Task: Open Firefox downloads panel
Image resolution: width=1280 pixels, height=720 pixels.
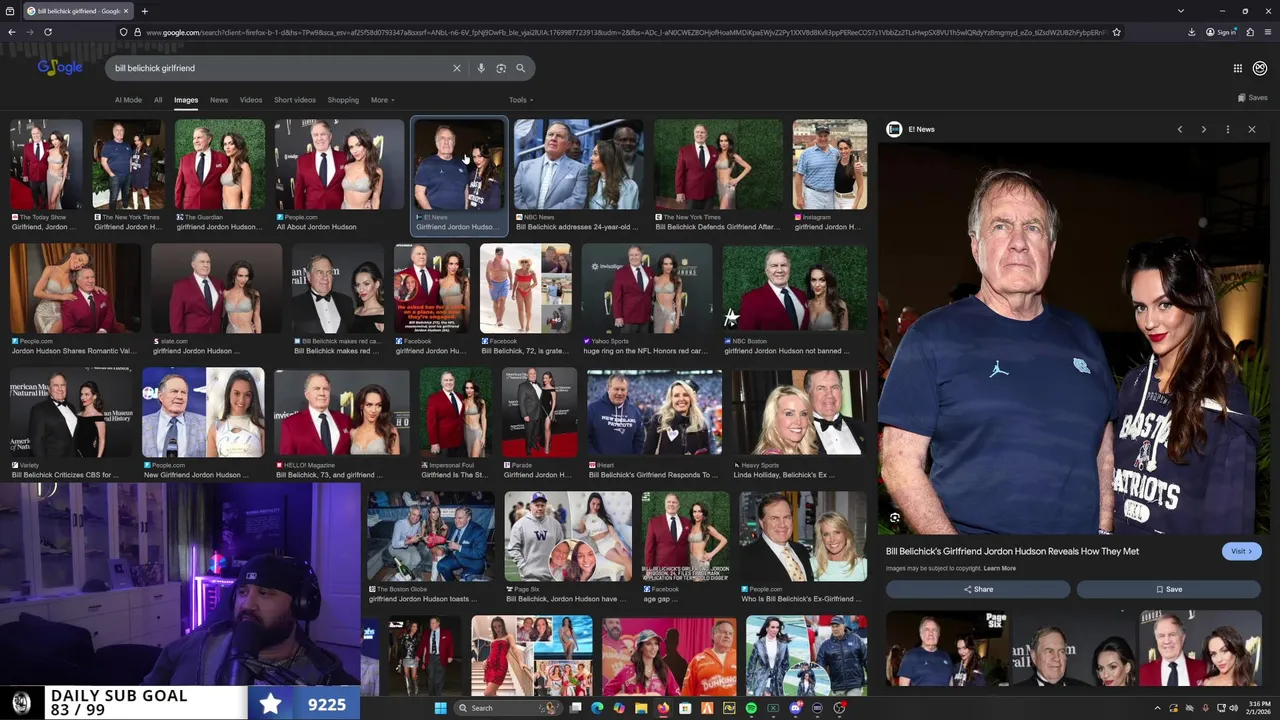Action: [x=1192, y=32]
